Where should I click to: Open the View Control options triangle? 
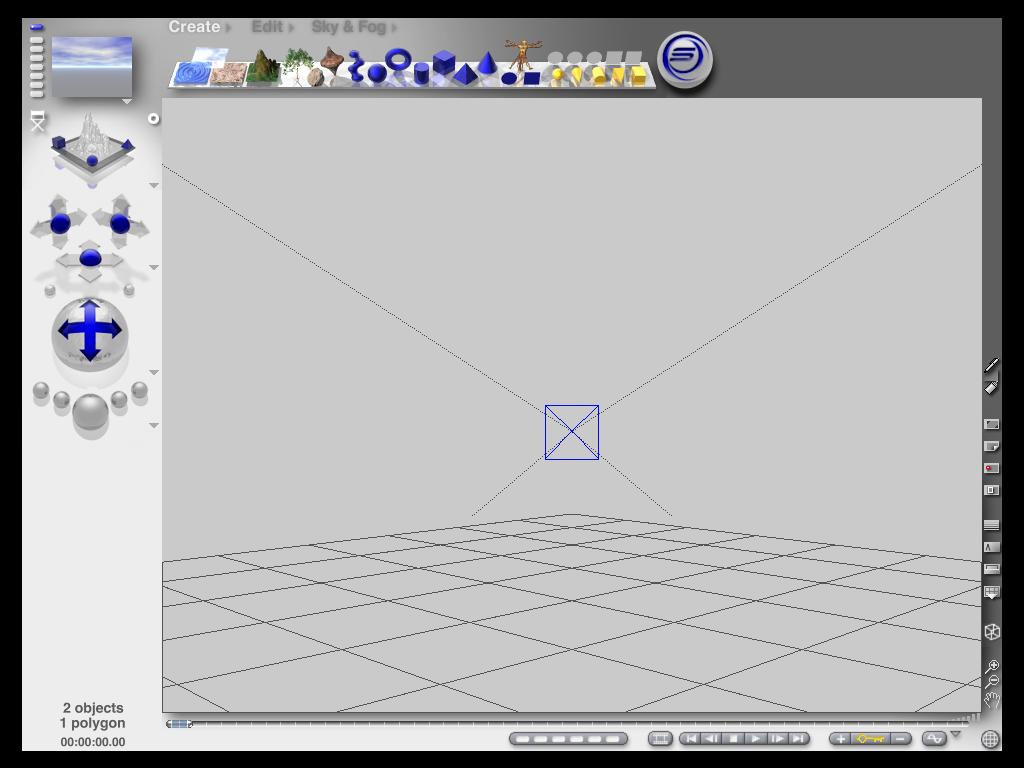[x=154, y=185]
